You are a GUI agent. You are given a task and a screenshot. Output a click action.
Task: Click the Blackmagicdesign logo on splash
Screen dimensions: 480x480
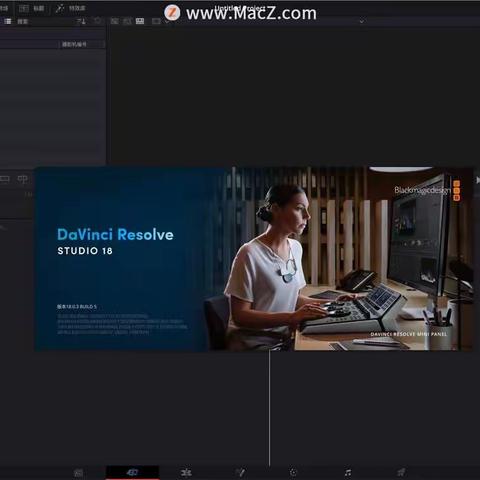tap(427, 190)
